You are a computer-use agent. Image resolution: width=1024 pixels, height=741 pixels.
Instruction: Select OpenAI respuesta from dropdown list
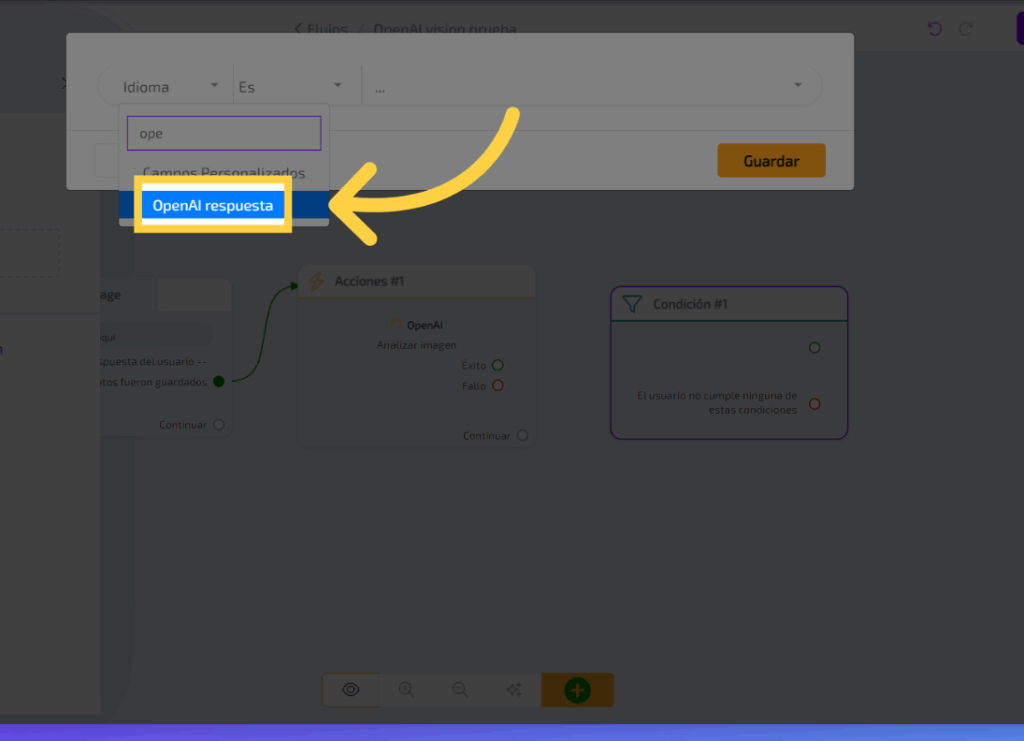click(x=212, y=206)
